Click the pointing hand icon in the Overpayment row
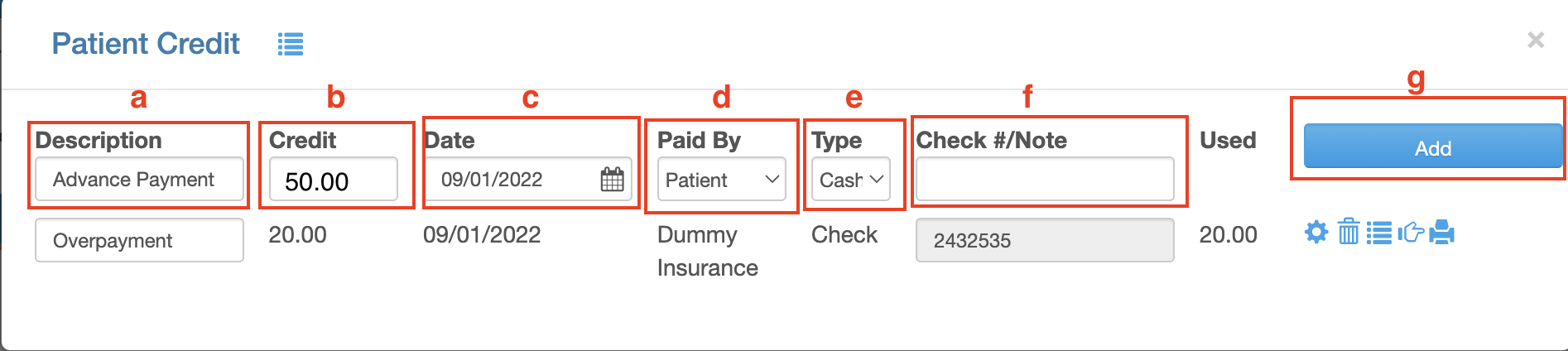The height and width of the screenshot is (351, 1568). pyautogui.click(x=1410, y=233)
